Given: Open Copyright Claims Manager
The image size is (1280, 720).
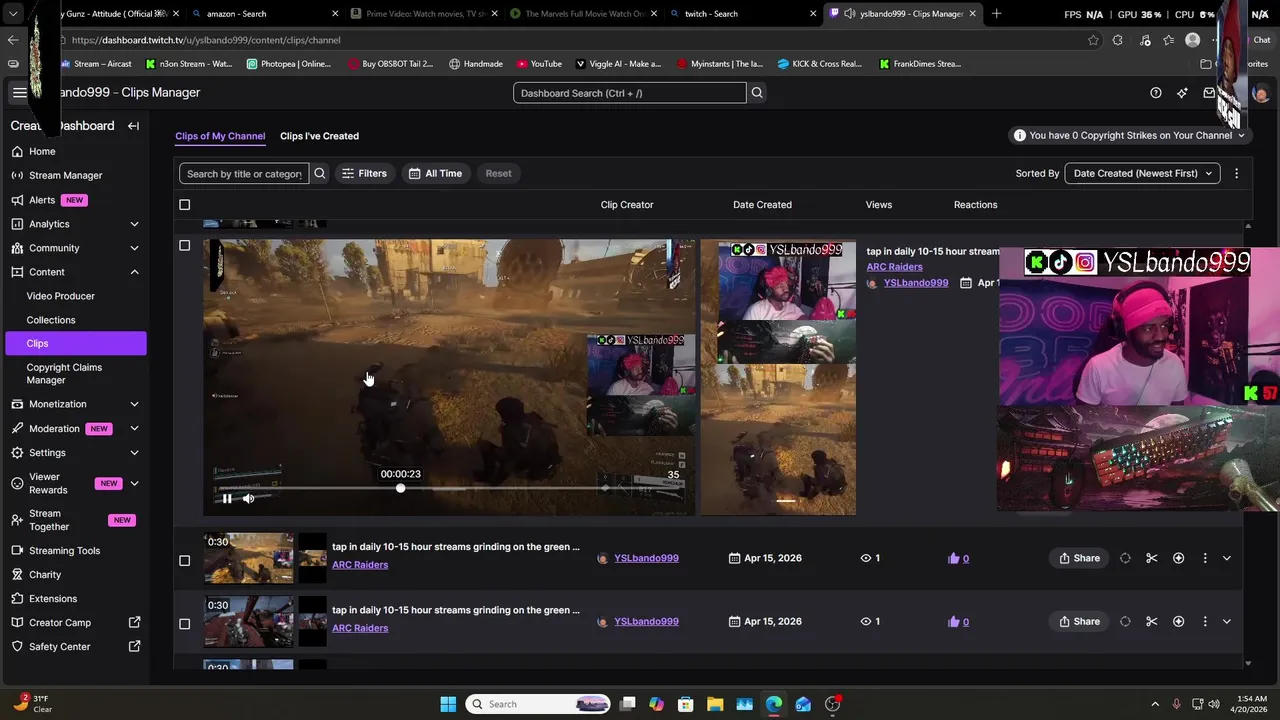Looking at the screenshot, I should pyautogui.click(x=64, y=373).
